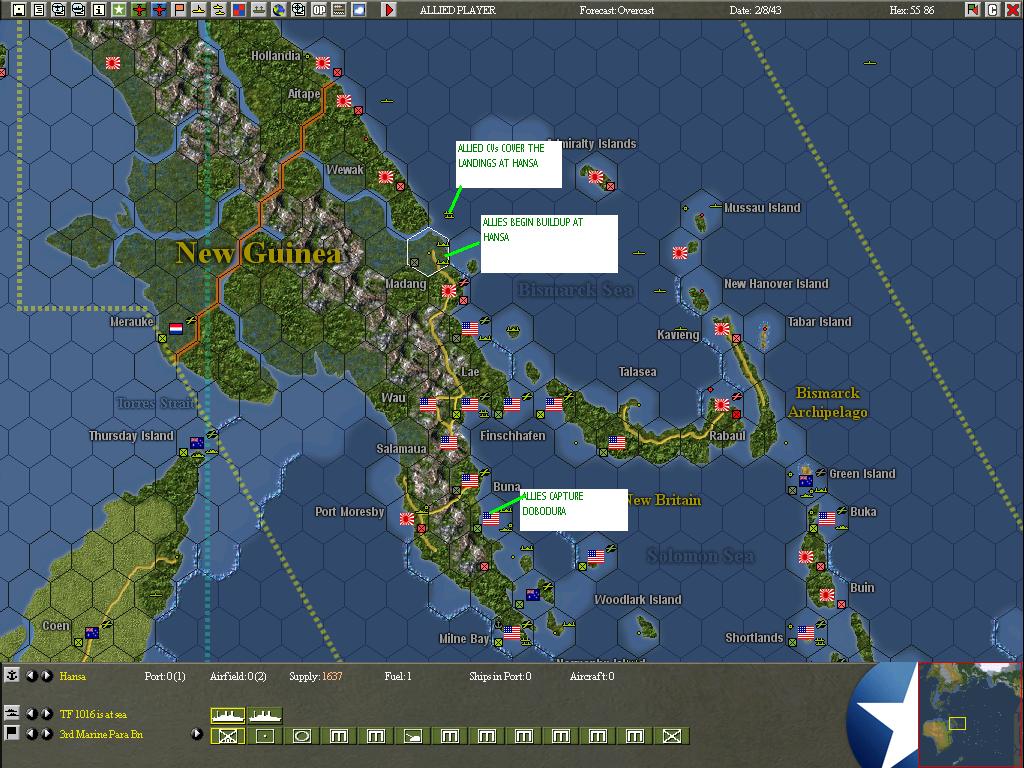Open the information 'i' toolbar icon

(x=99, y=10)
